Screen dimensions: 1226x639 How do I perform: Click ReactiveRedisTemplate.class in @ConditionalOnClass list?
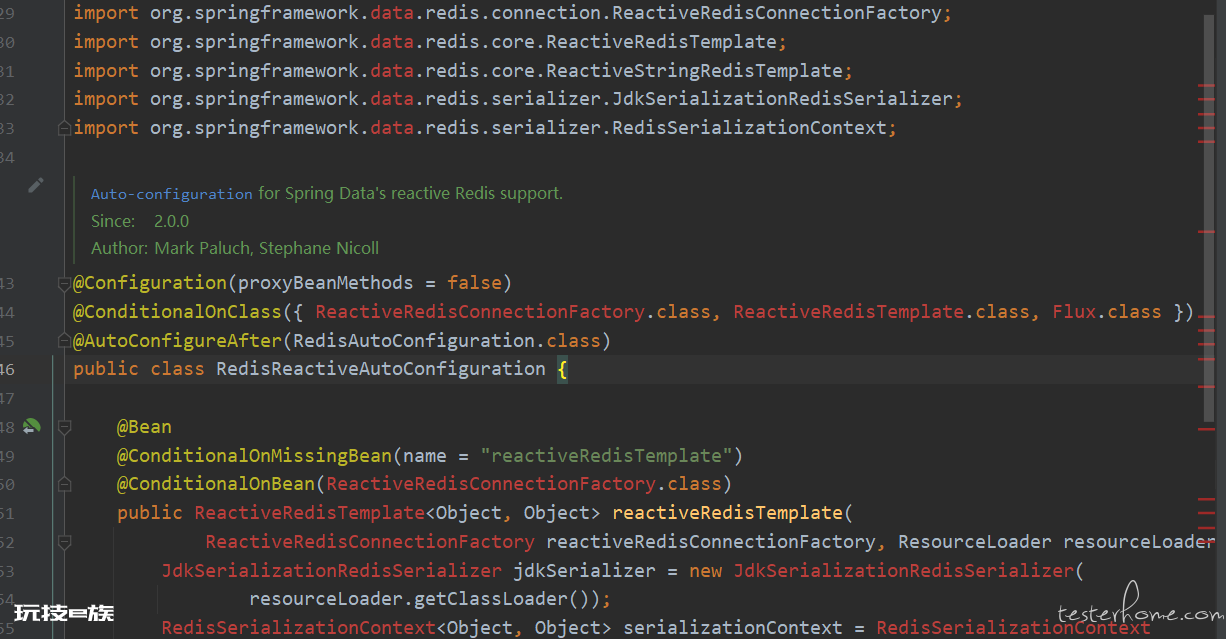click(882, 312)
